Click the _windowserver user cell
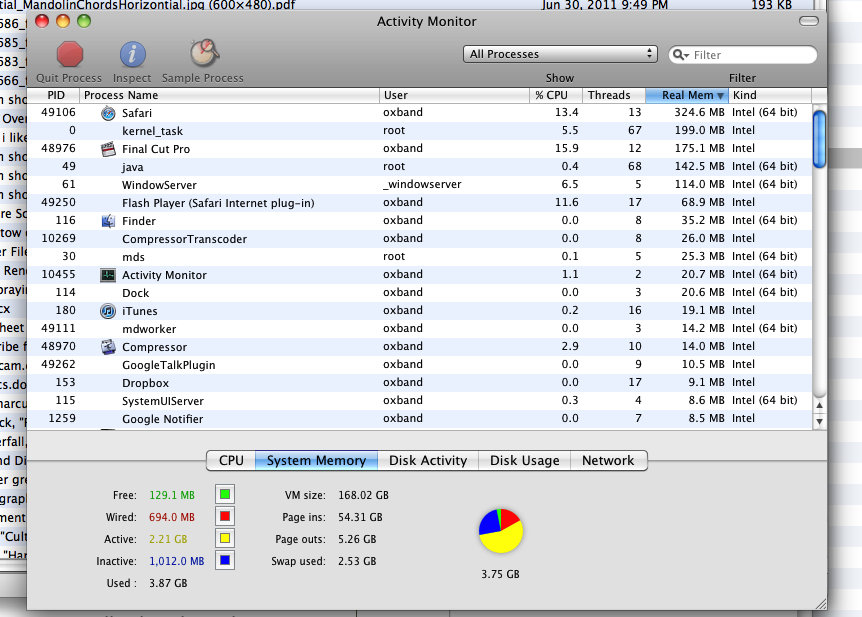The image size is (862, 617). (x=422, y=184)
